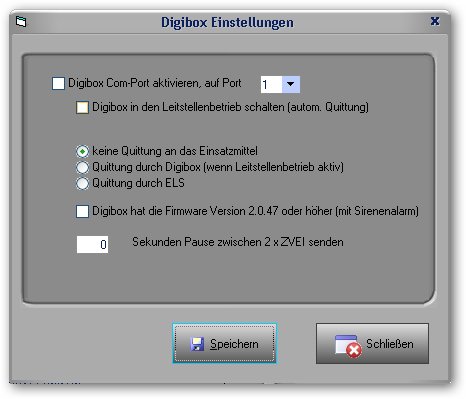The image size is (466, 399).
Task: Click the Digibox Einstellungen title text
Action: pos(227,23)
